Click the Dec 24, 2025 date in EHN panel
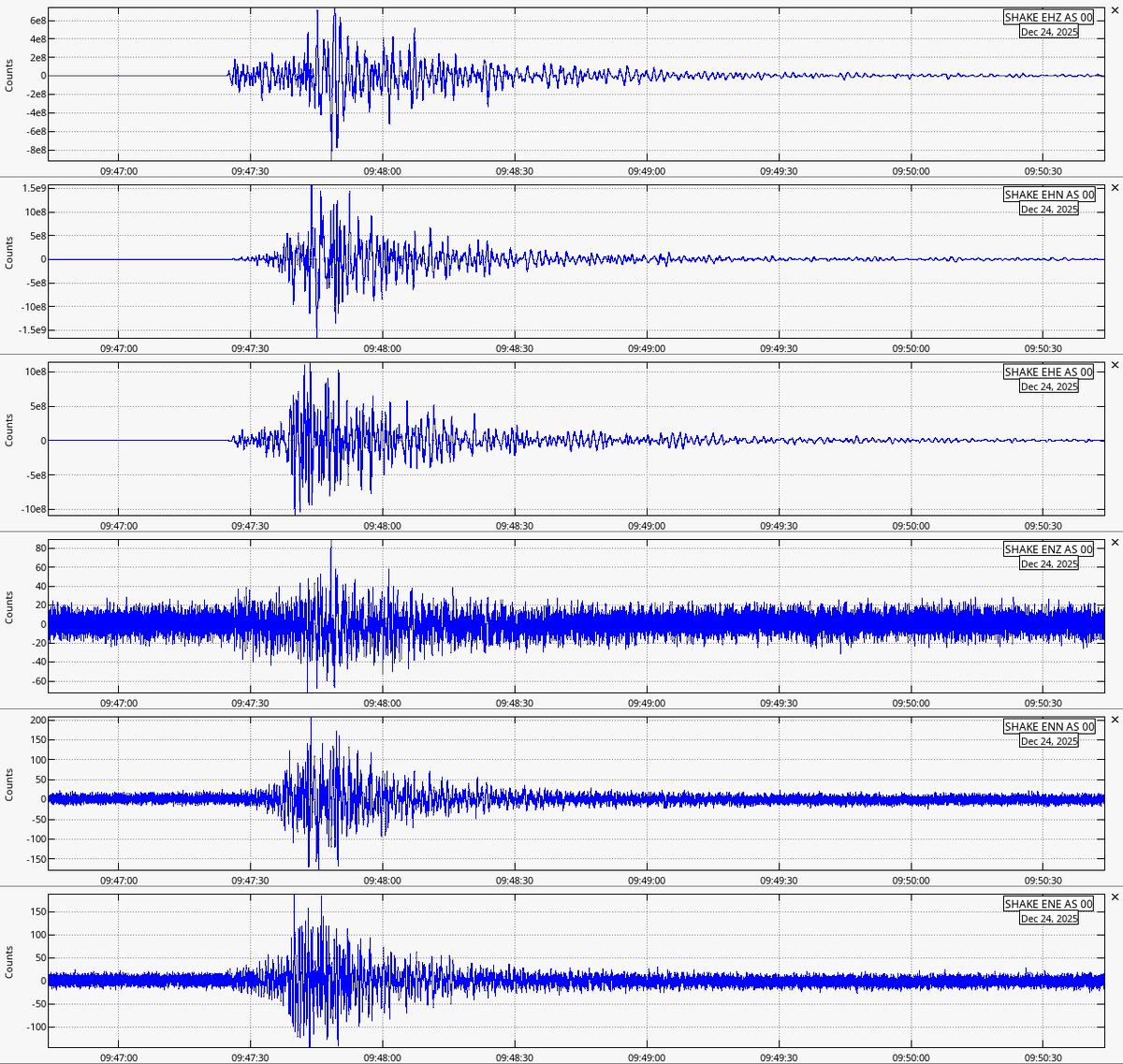 coord(1049,210)
